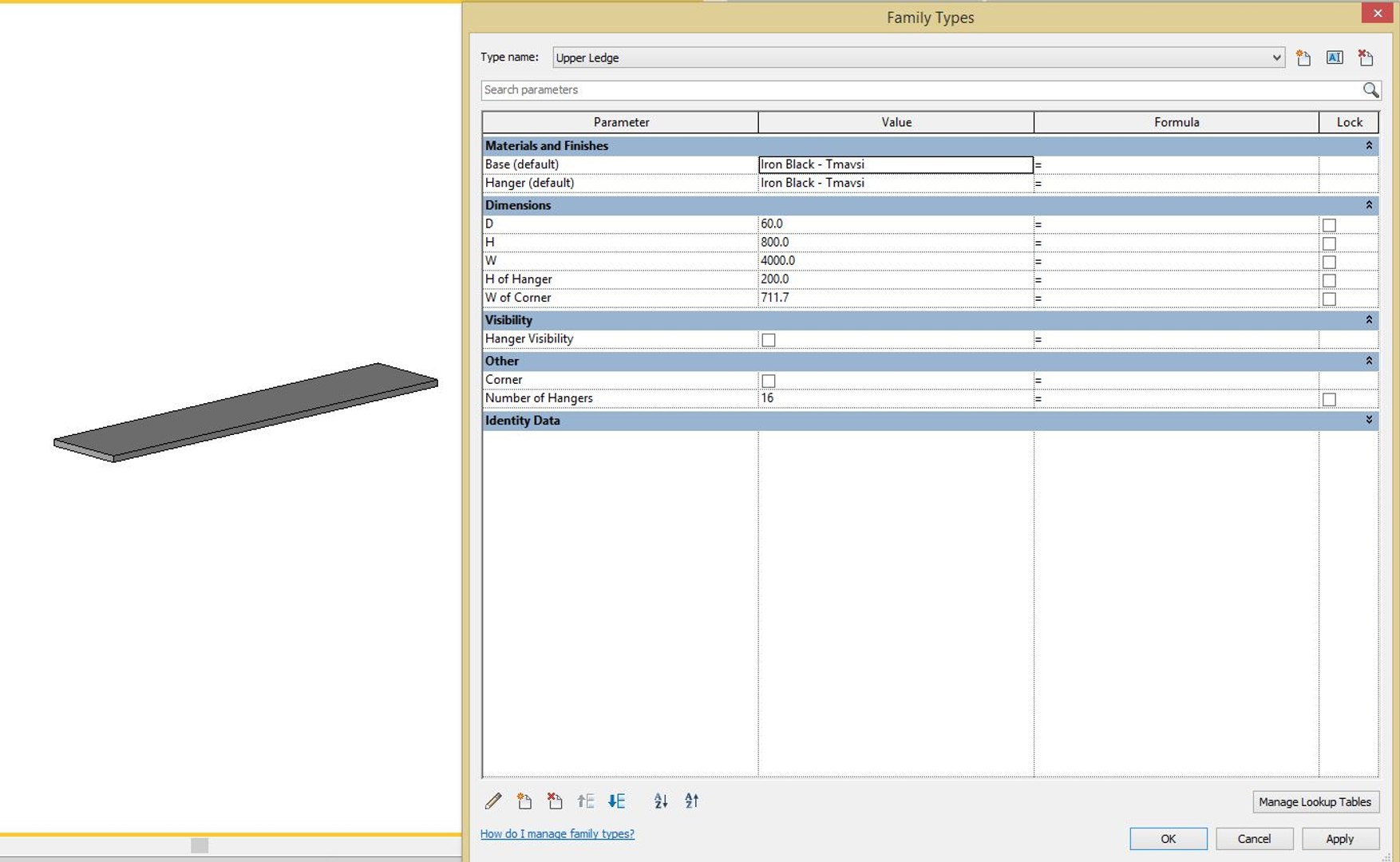Toggle the lock checkbox for H of Hanger
Screen dimensions: 1400x862
click(1329, 280)
